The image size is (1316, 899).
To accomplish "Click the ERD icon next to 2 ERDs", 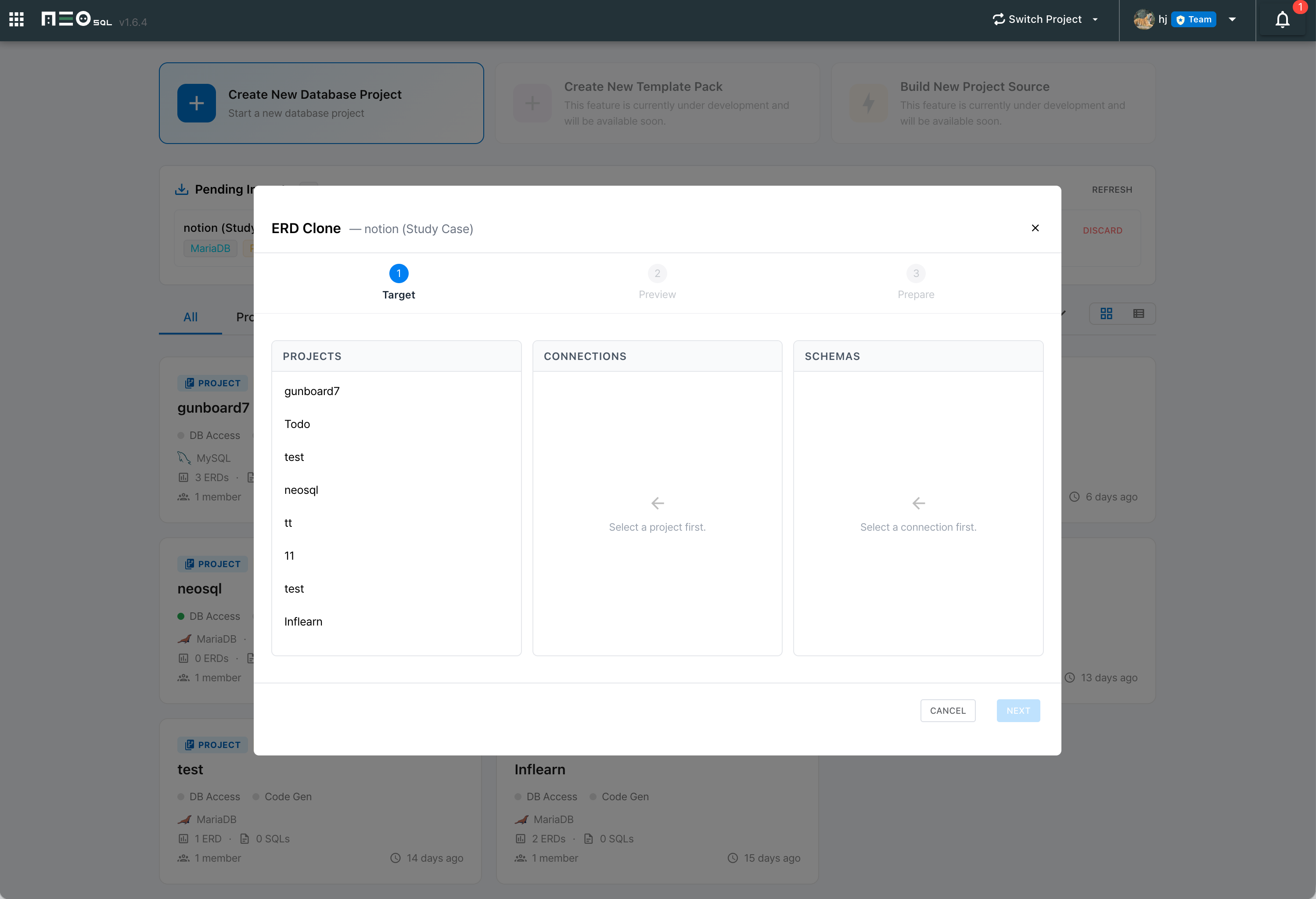I will (521, 839).
